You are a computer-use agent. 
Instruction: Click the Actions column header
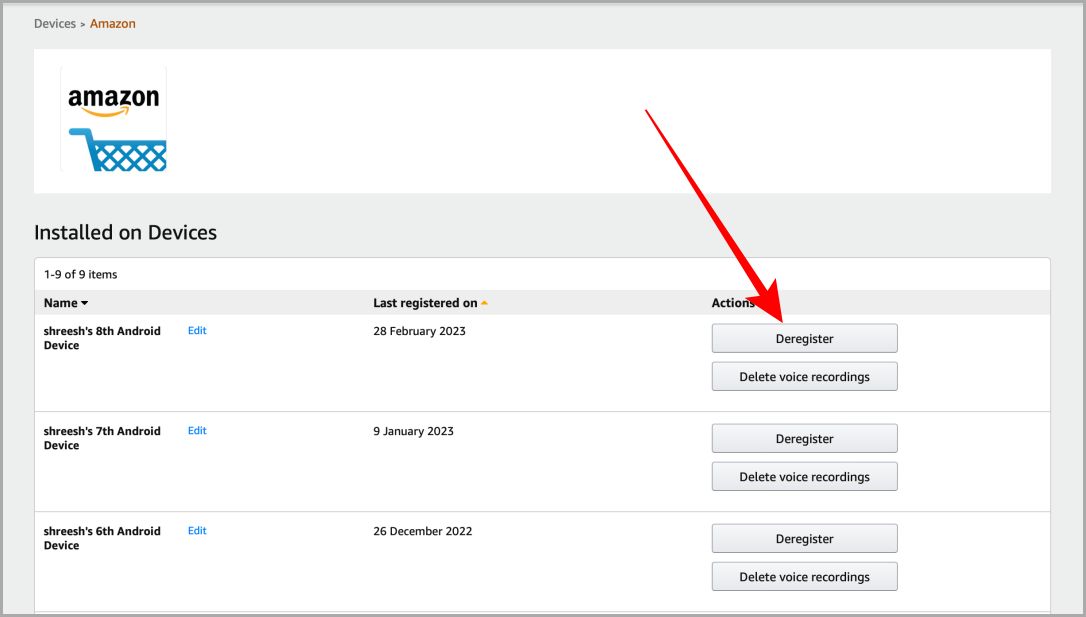pyautogui.click(x=733, y=302)
